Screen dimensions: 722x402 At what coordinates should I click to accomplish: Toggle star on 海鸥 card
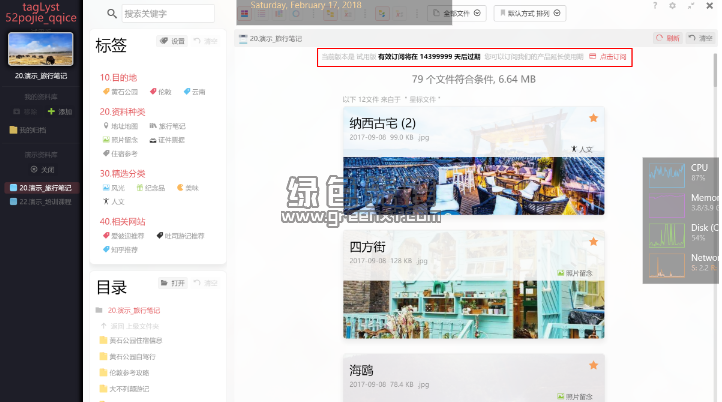point(594,365)
